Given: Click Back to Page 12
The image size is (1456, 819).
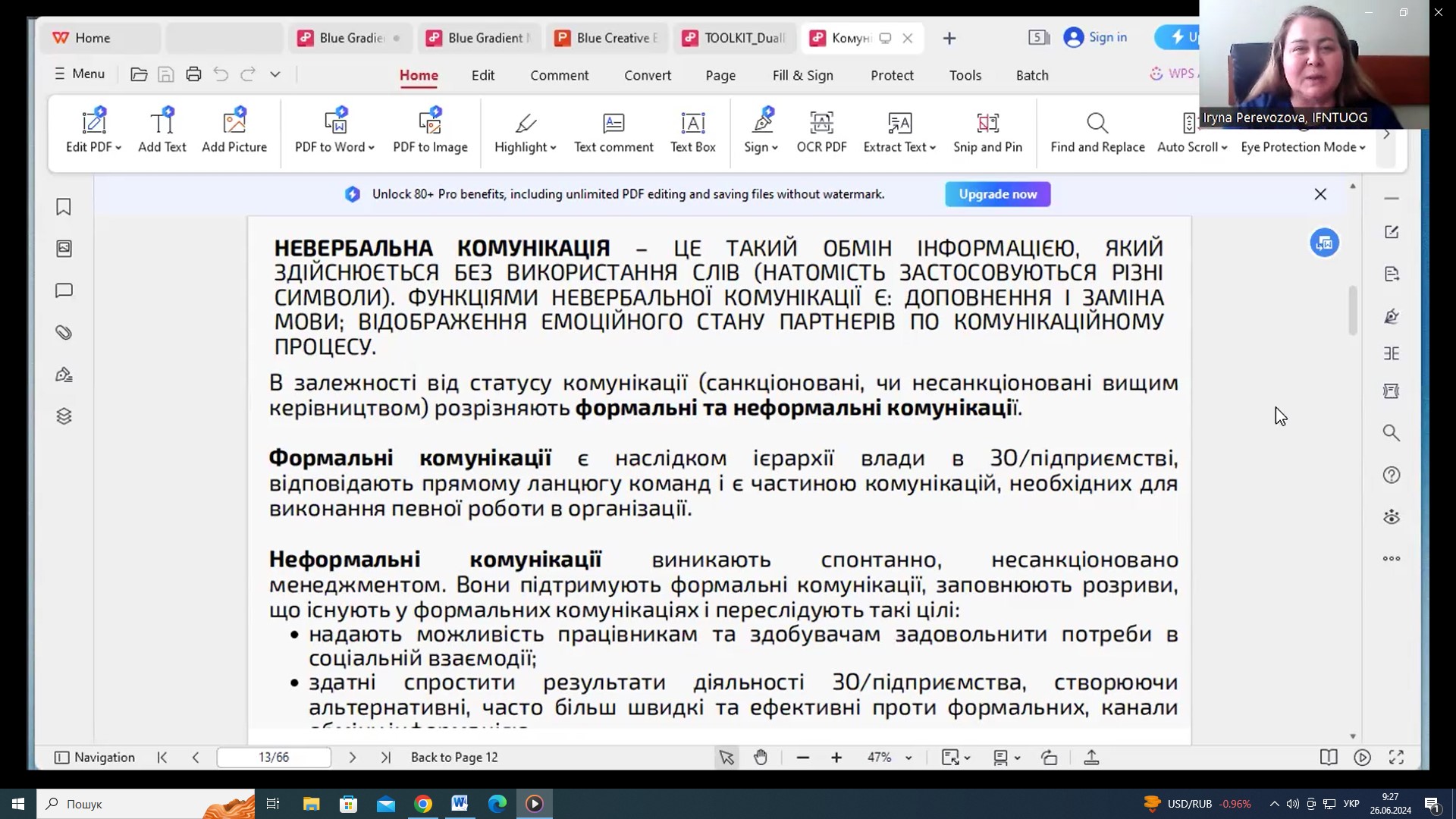Looking at the screenshot, I should coord(454,757).
